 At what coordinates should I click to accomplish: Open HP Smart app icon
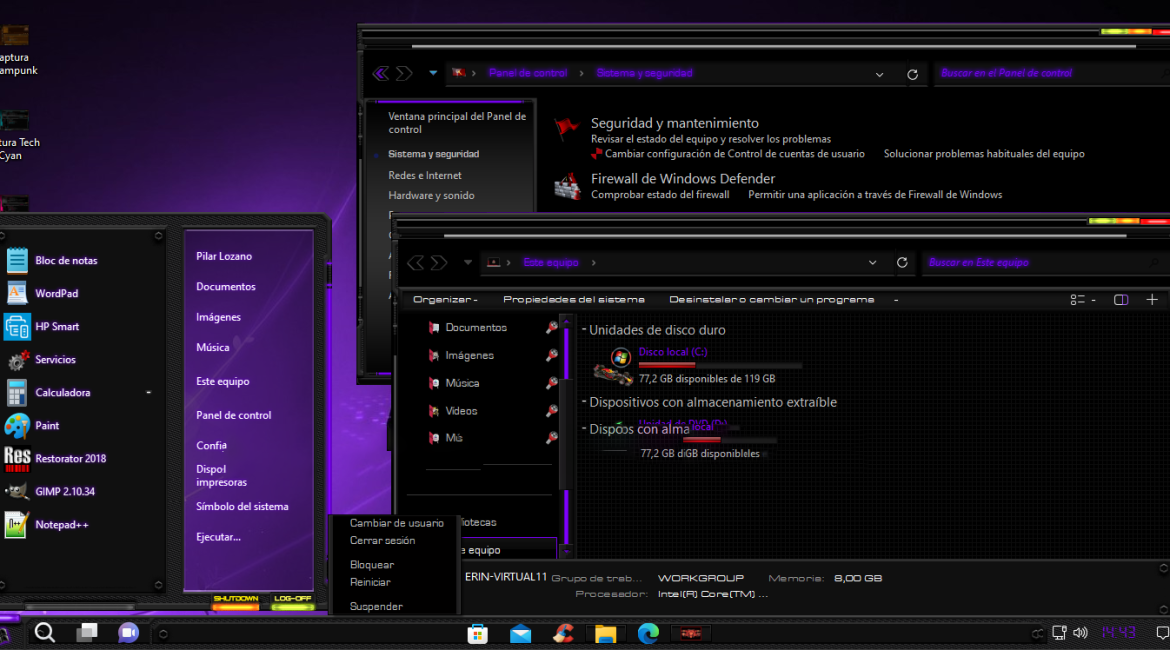(18, 327)
